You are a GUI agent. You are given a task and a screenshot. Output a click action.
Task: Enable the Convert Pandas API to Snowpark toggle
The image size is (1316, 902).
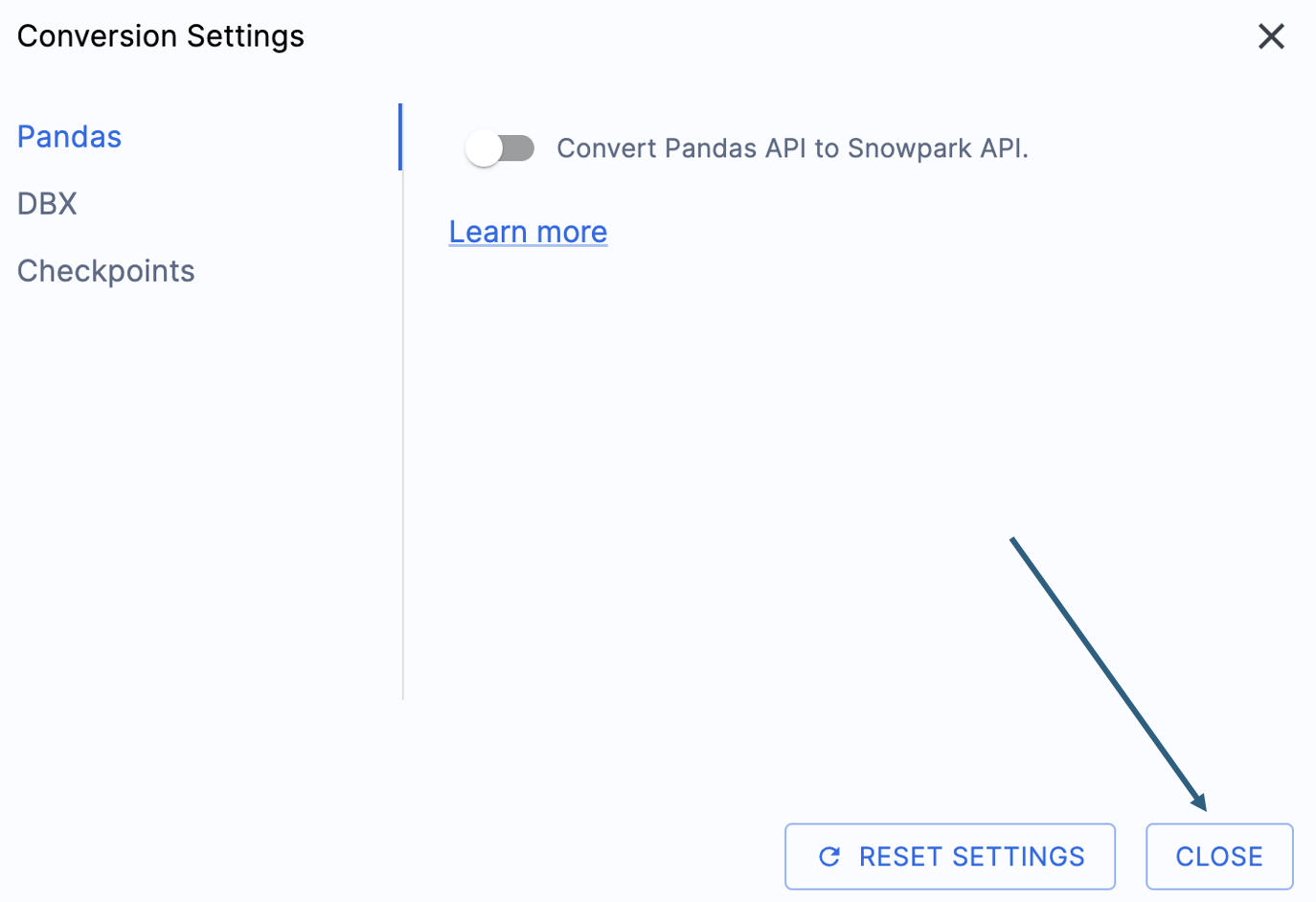pos(500,147)
